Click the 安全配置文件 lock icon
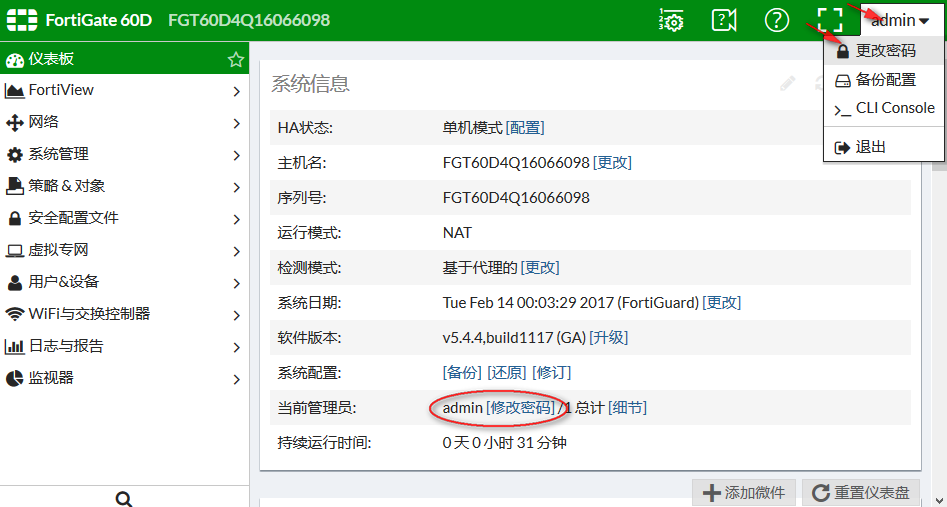Image resolution: width=947 pixels, height=507 pixels. tap(14, 218)
